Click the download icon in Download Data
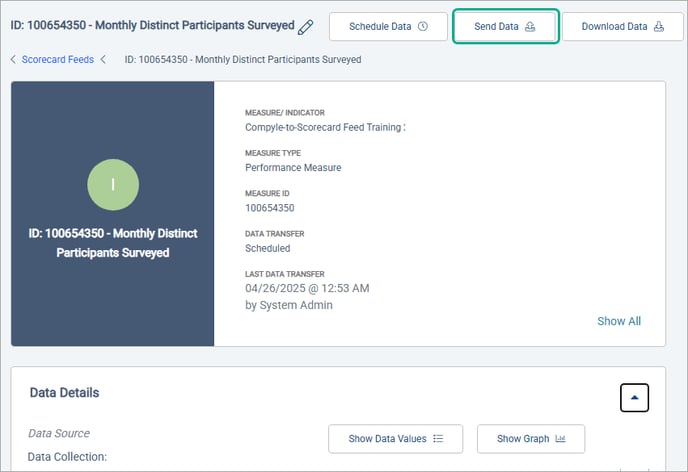This screenshot has height=472, width=688. tap(659, 27)
